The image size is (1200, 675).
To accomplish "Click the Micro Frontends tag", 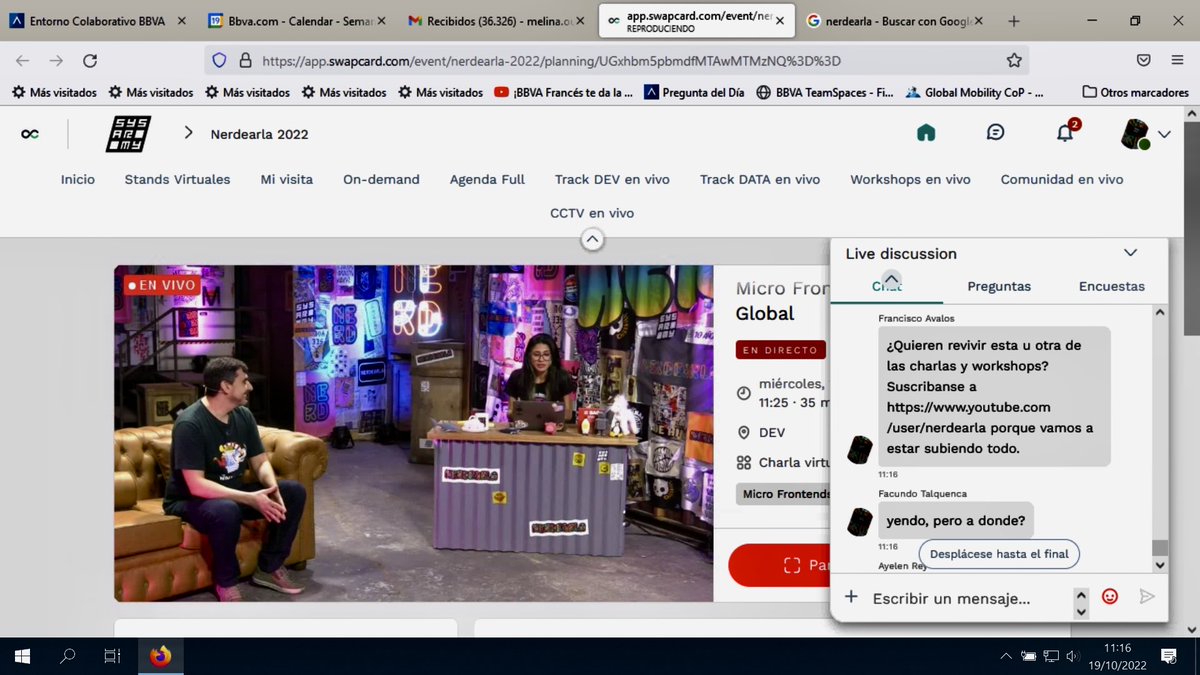I will (x=784, y=493).
